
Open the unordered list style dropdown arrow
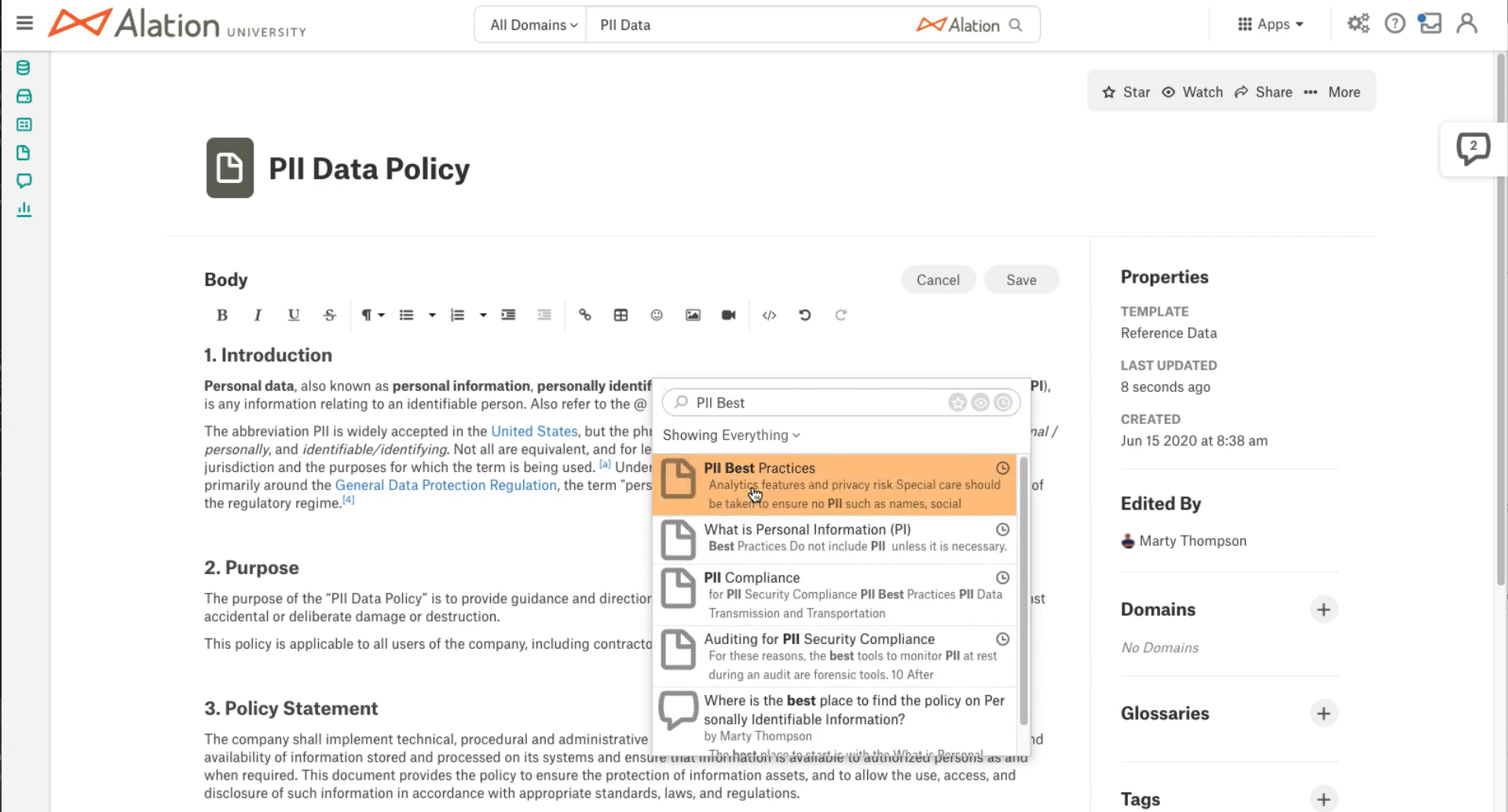(x=432, y=315)
